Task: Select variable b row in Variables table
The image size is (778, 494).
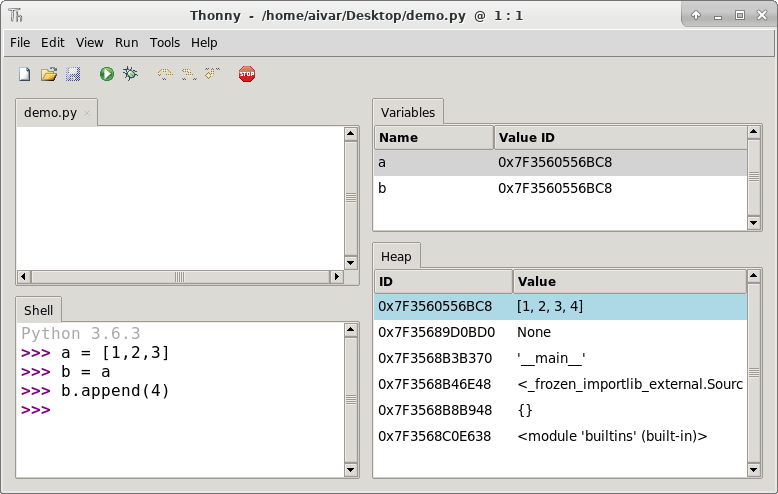Action: (560, 188)
